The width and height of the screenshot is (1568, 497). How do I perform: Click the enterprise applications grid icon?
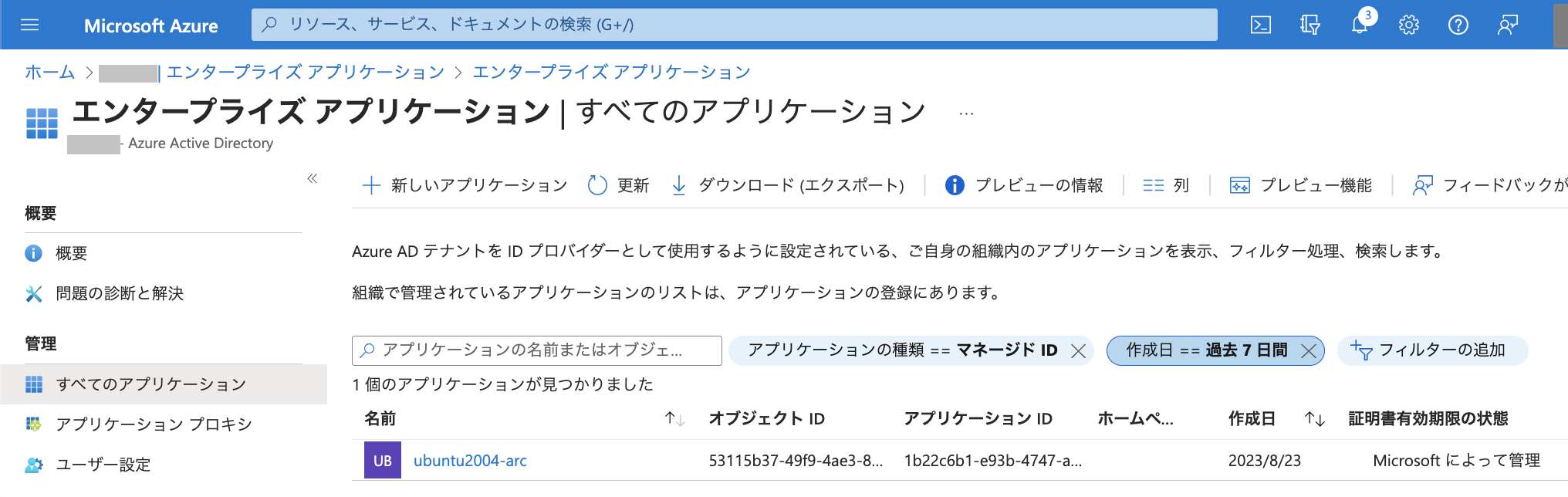click(42, 123)
